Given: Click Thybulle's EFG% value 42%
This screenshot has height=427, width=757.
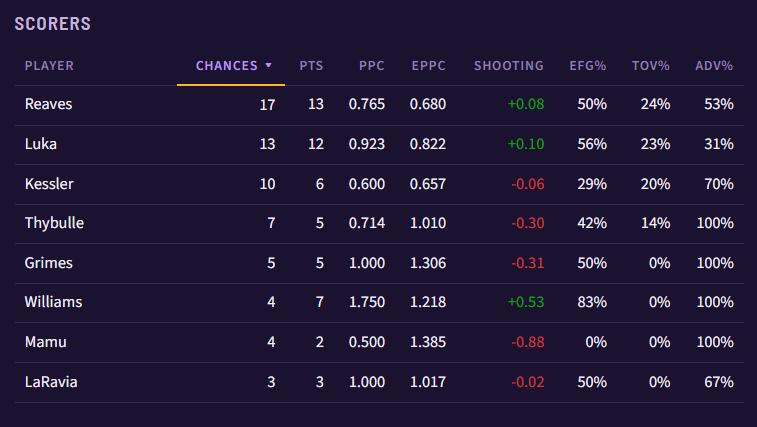Looking at the screenshot, I should tap(592, 223).
